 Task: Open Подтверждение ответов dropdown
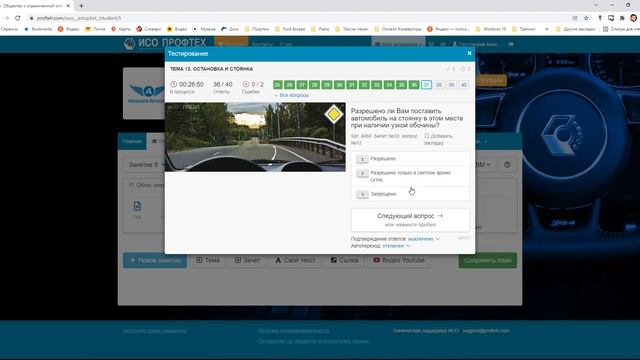(424, 239)
